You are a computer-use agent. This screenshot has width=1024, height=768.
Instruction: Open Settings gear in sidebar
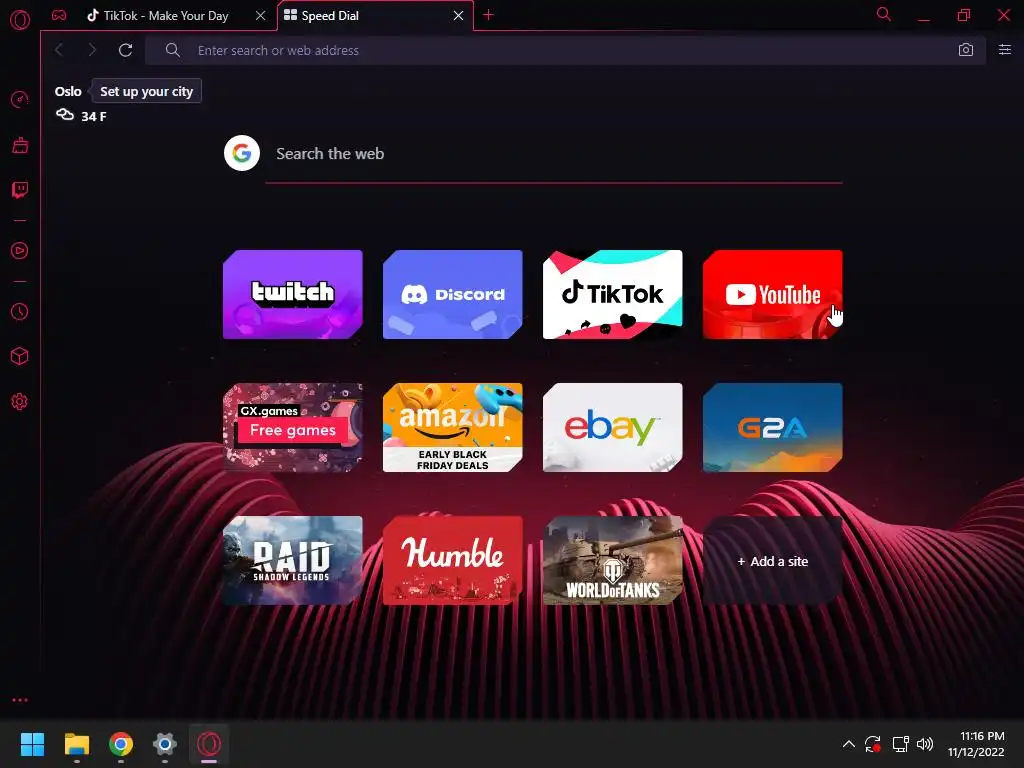pyautogui.click(x=20, y=402)
